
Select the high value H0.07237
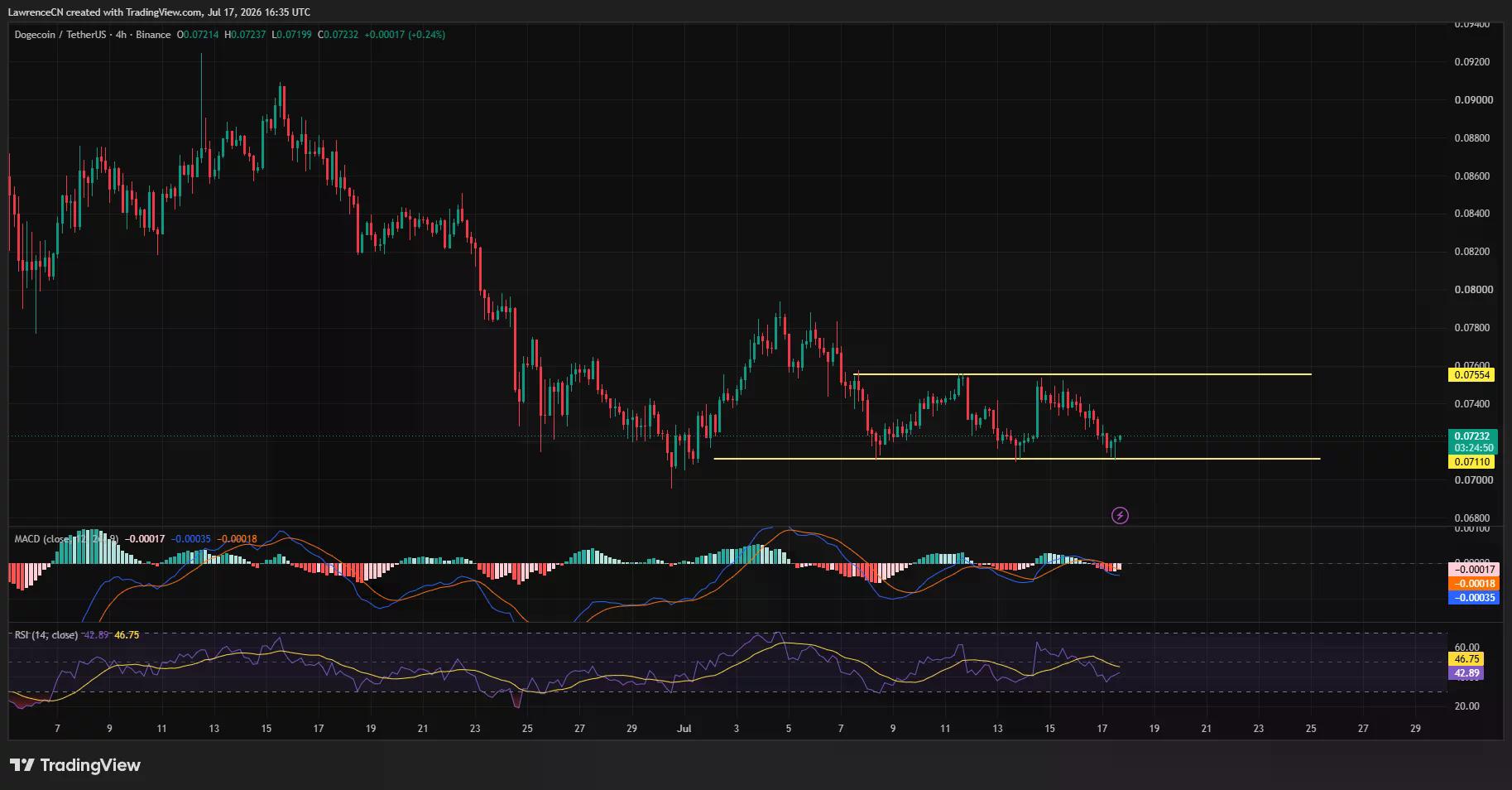[245, 35]
